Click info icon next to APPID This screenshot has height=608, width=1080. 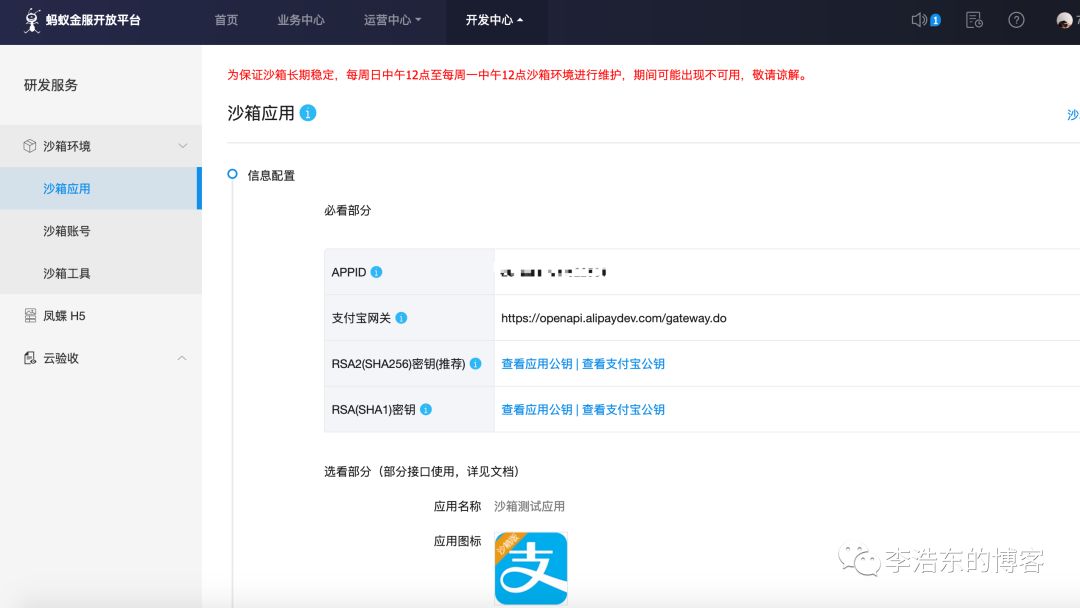376,272
